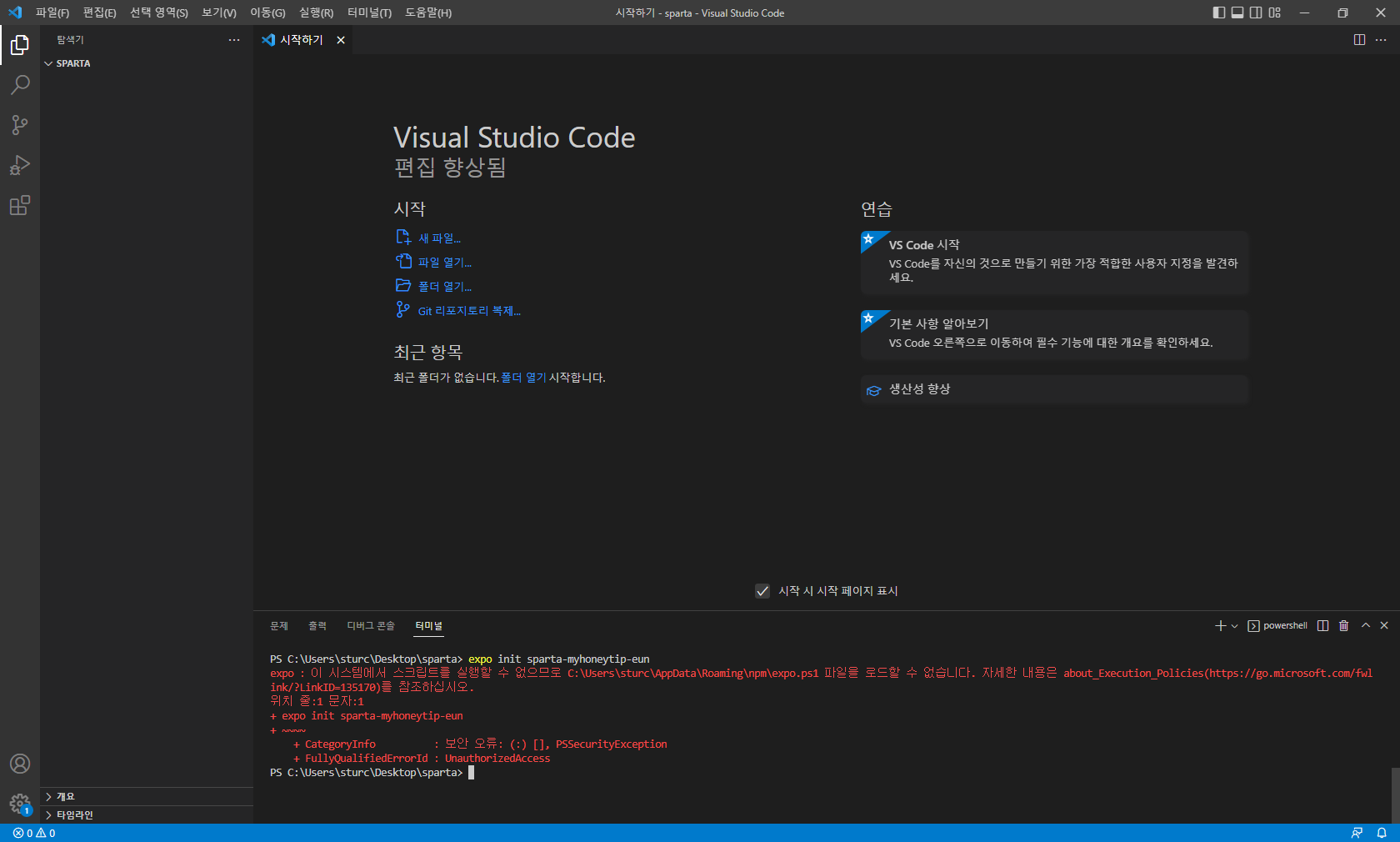Close the terminal panel
The height and width of the screenshot is (842, 1400).
[1384, 625]
